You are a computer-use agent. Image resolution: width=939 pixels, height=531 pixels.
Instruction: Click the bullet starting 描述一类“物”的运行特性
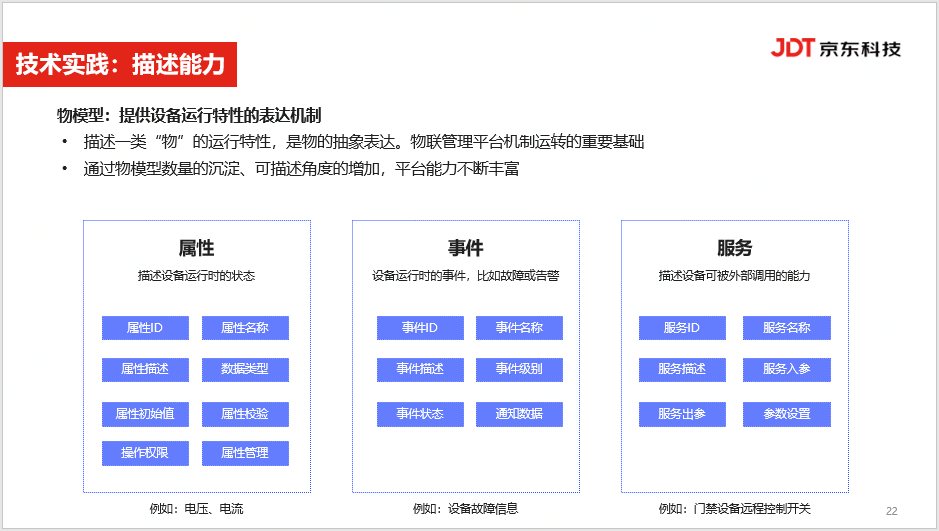point(364,142)
